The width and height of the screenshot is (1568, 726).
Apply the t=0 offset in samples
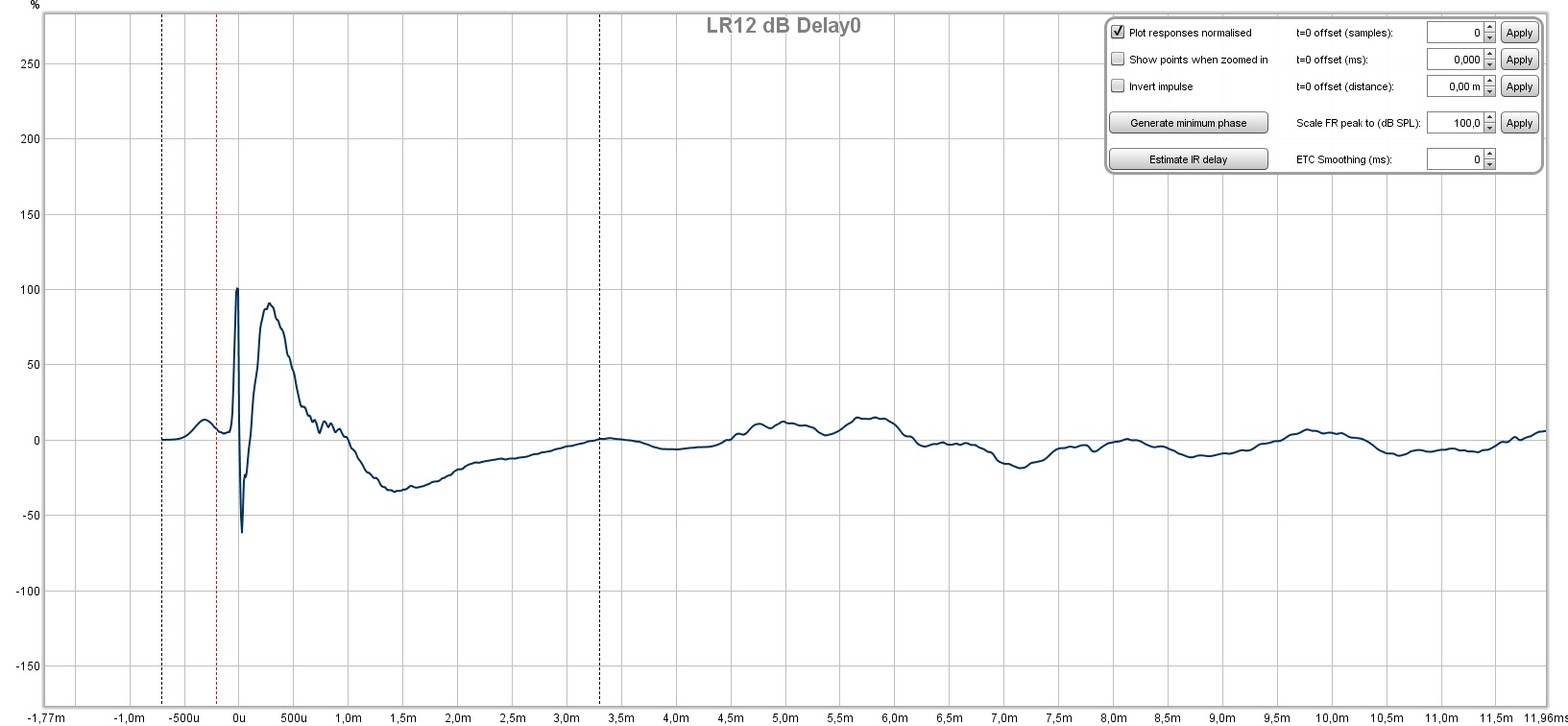pos(1519,33)
